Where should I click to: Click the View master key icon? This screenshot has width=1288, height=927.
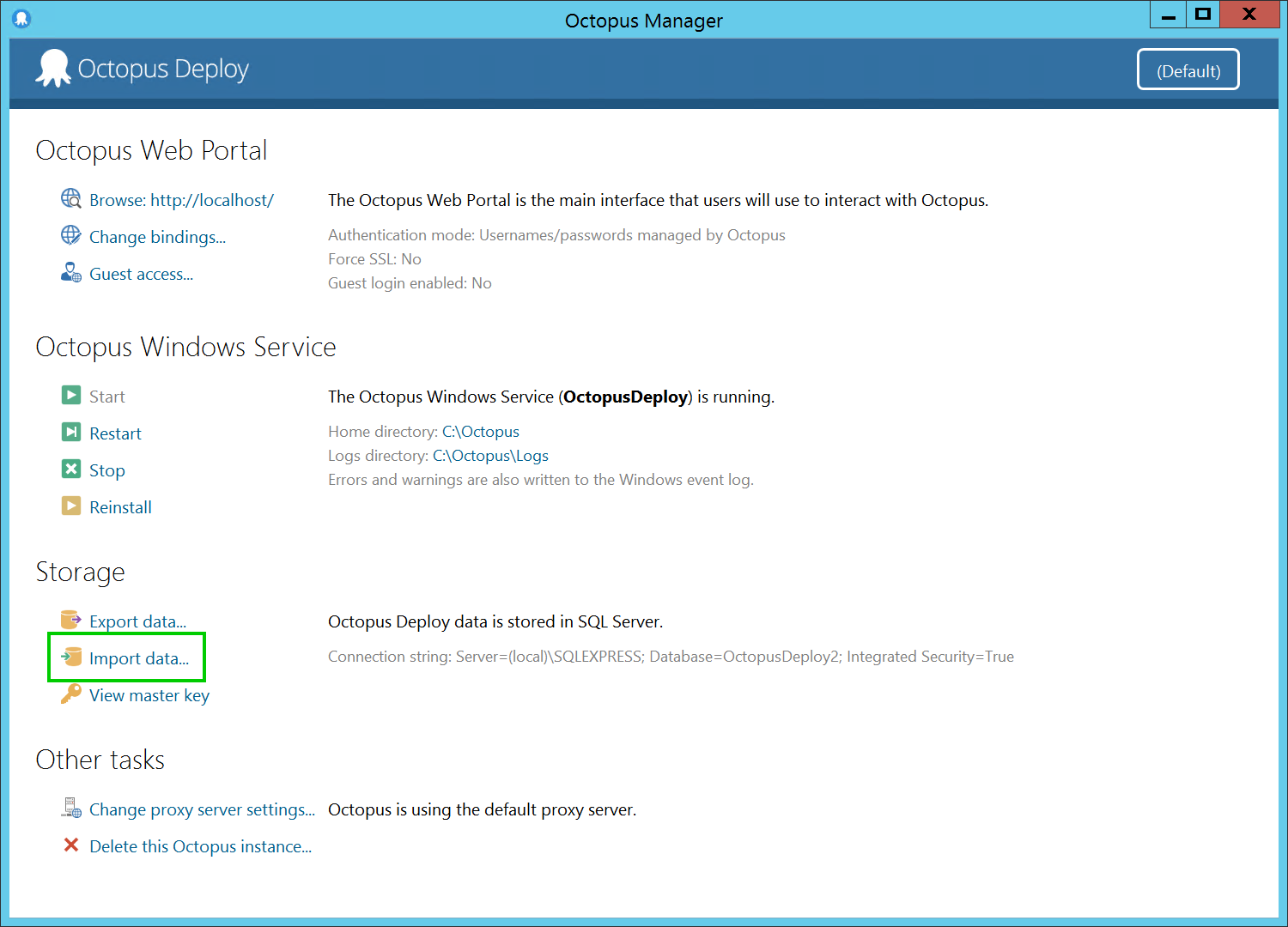pyautogui.click(x=71, y=694)
